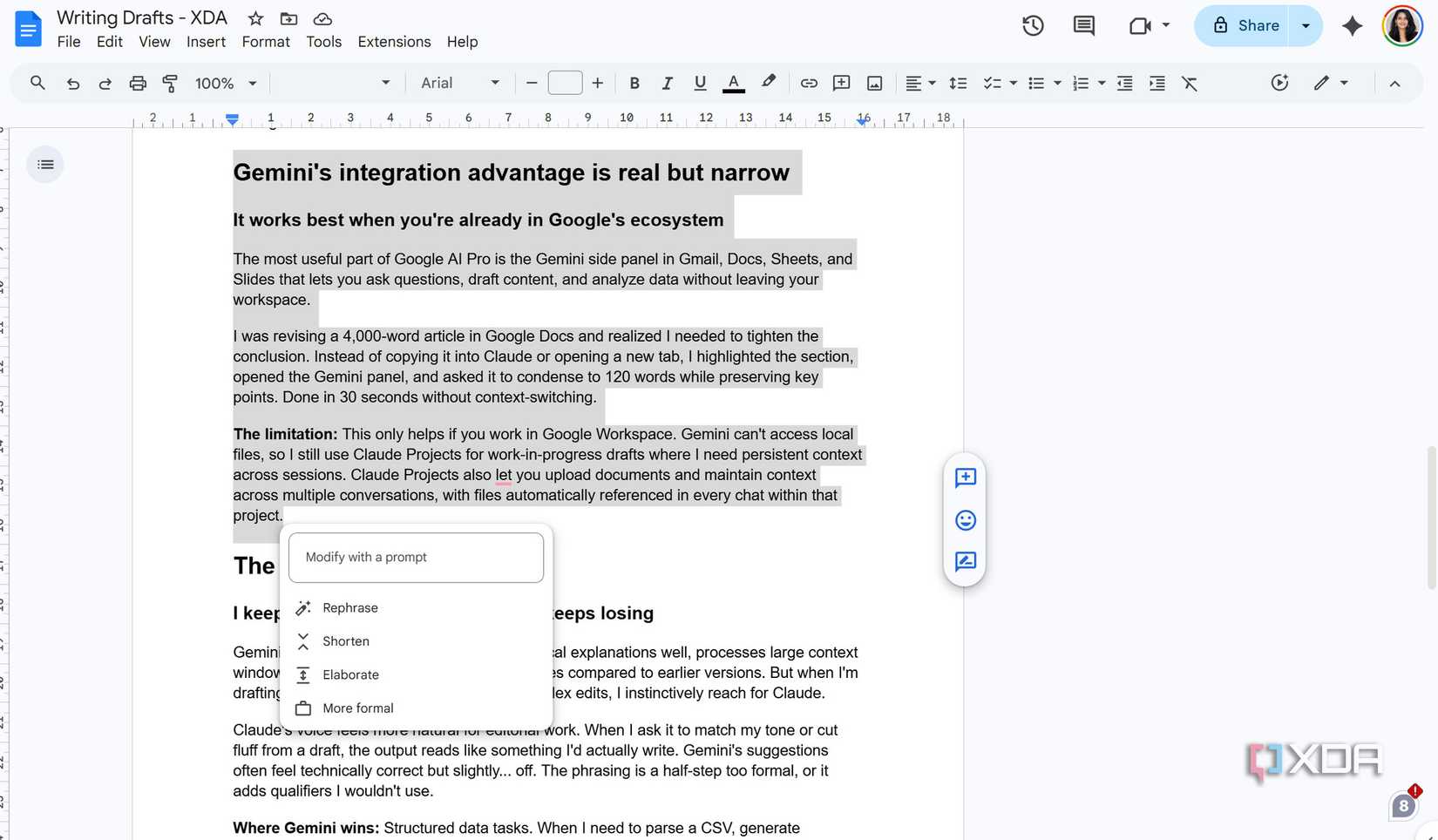Insert an image from the toolbar
Screen dimensions: 1438x840
coord(874,83)
